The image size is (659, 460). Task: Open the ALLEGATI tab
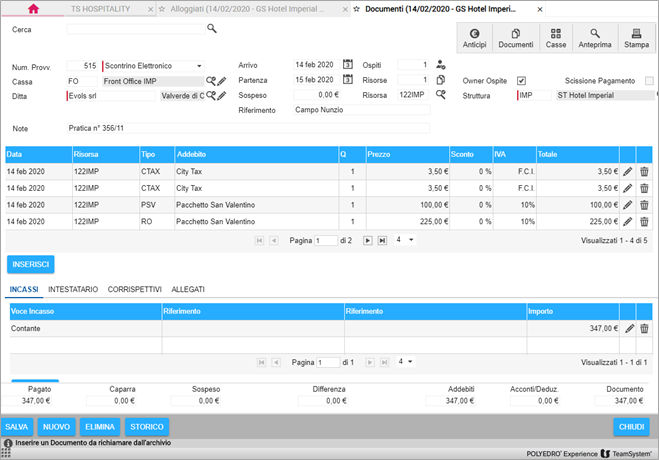(188, 289)
